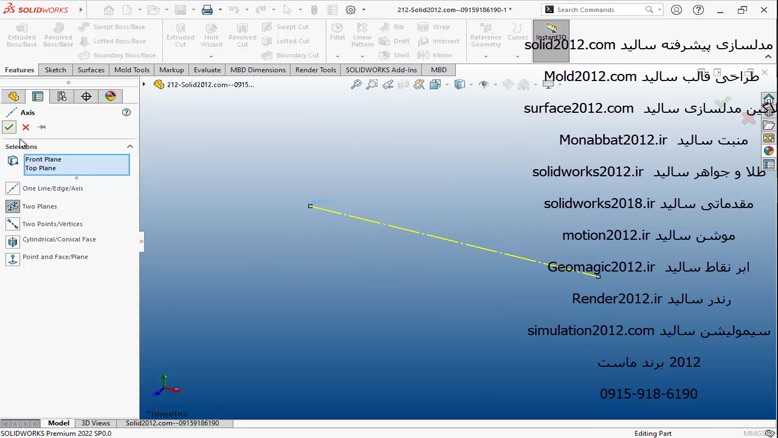Choose the Wrap tool
This screenshot has width=778, height=438.
(434, 27)
